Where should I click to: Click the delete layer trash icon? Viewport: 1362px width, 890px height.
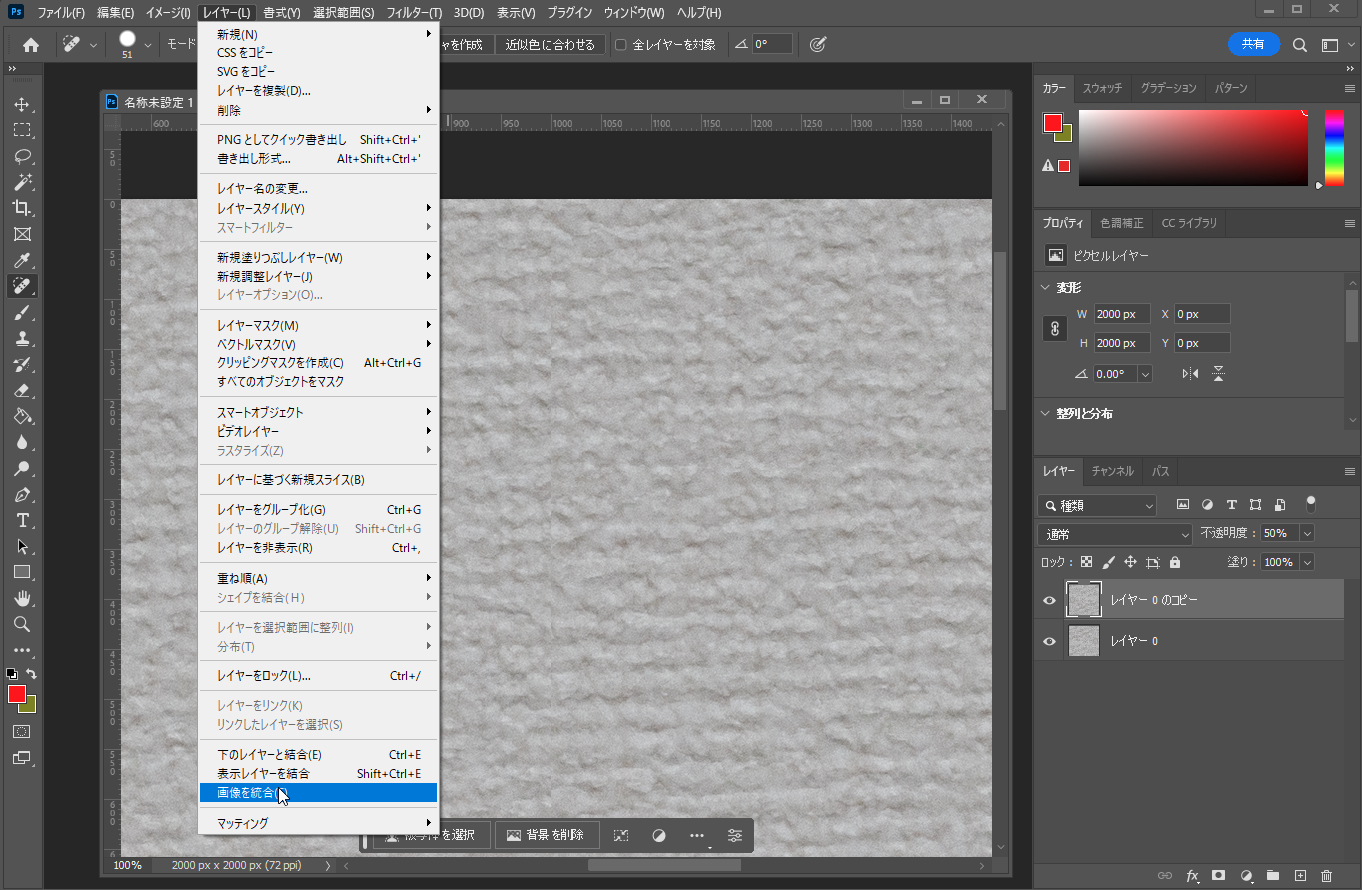pyautogui.click(x=1327, y=875)
